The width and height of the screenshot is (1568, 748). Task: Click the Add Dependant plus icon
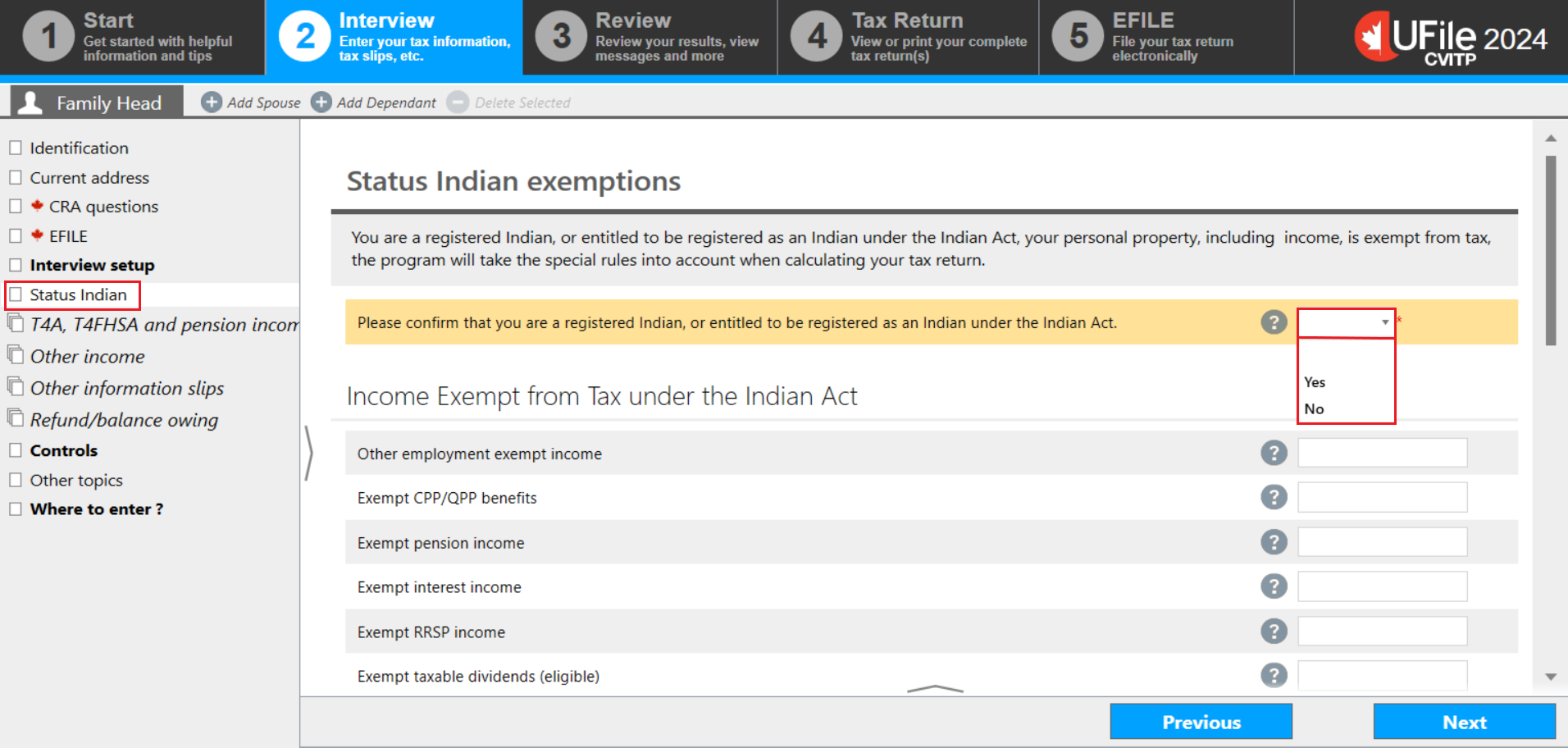tap(321, 102)
